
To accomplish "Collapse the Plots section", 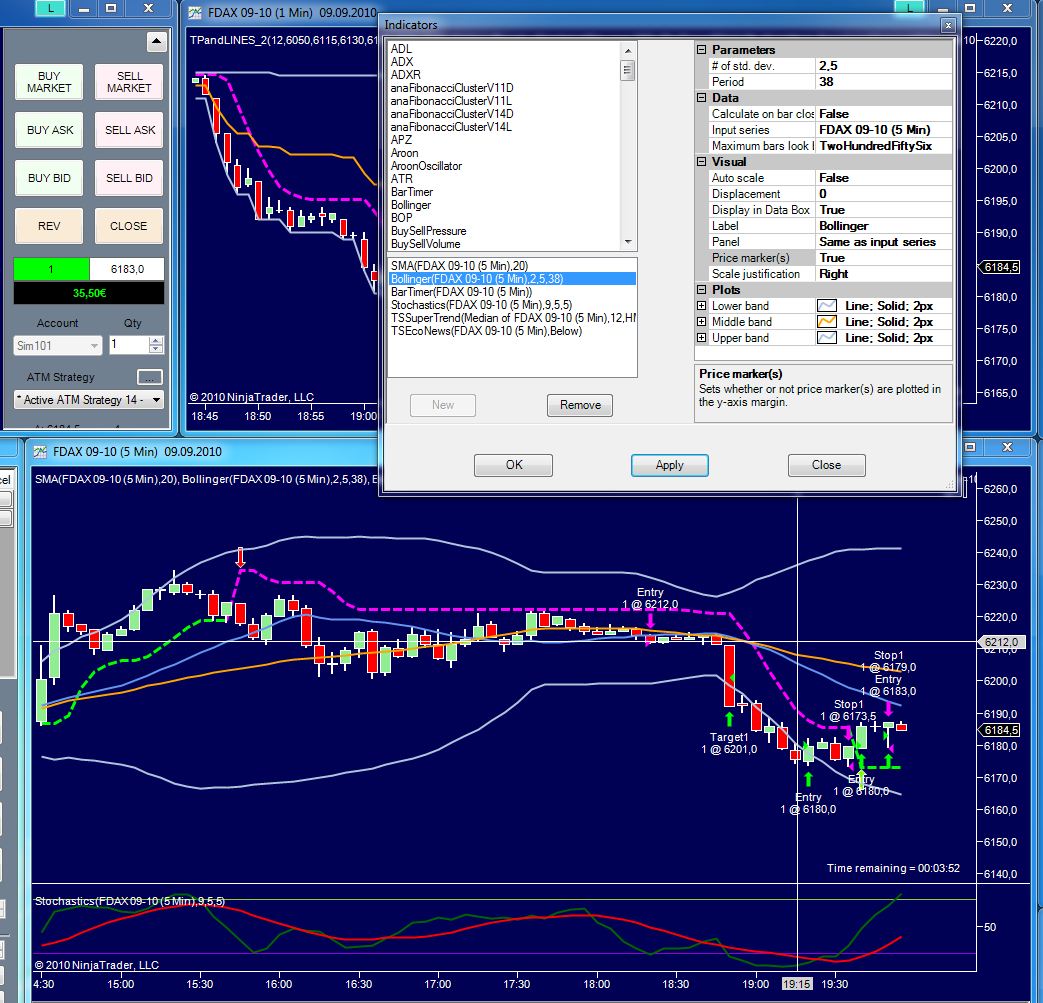I will tap(701, 289).
